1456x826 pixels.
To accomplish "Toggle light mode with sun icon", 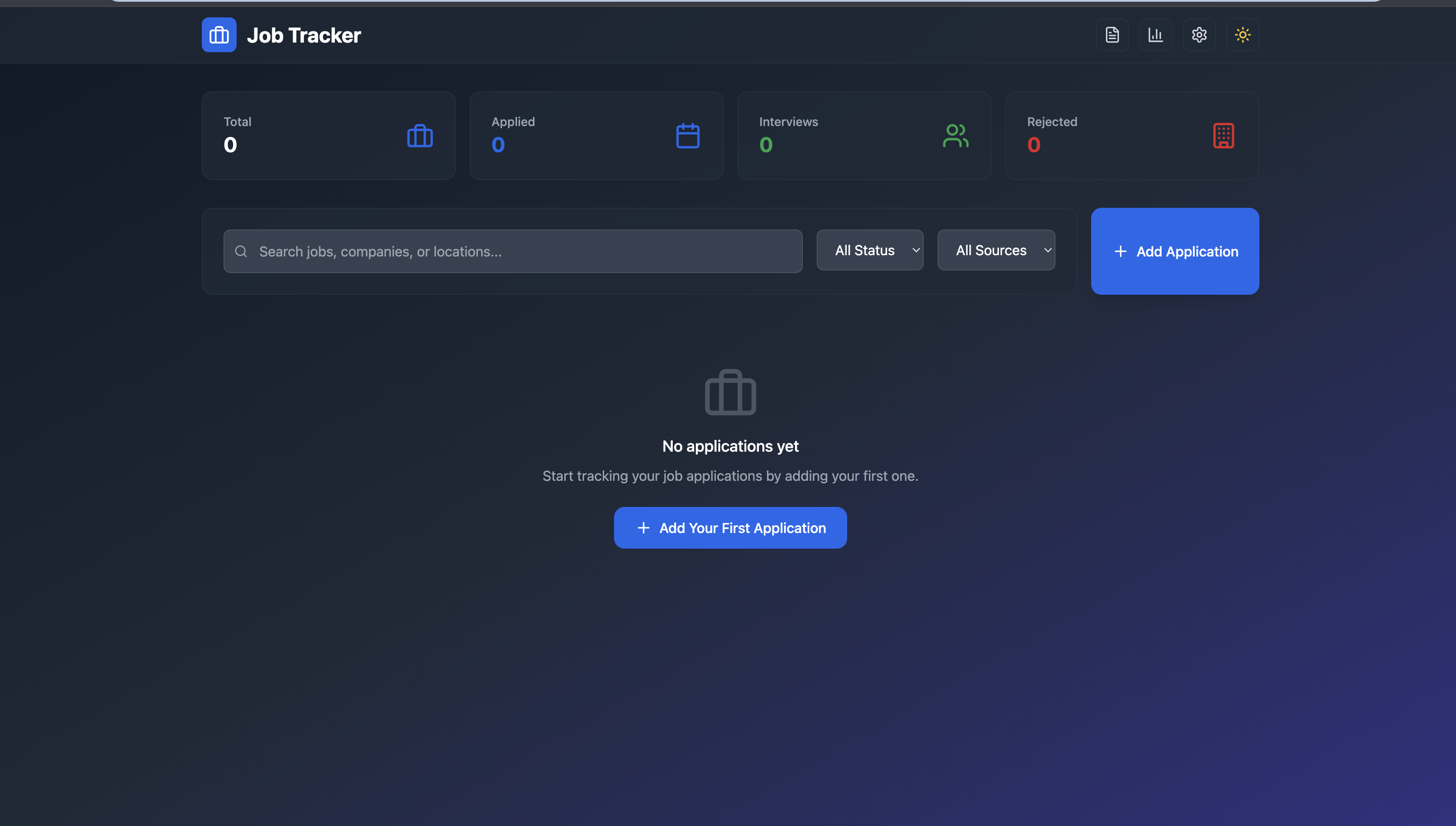I will (x=1242, y=35).
